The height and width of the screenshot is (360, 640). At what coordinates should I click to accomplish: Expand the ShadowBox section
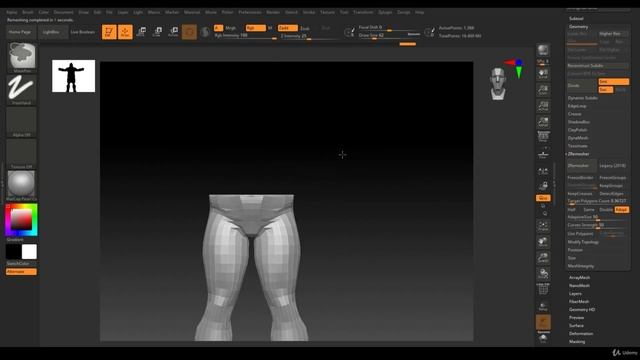coord(578,122)
